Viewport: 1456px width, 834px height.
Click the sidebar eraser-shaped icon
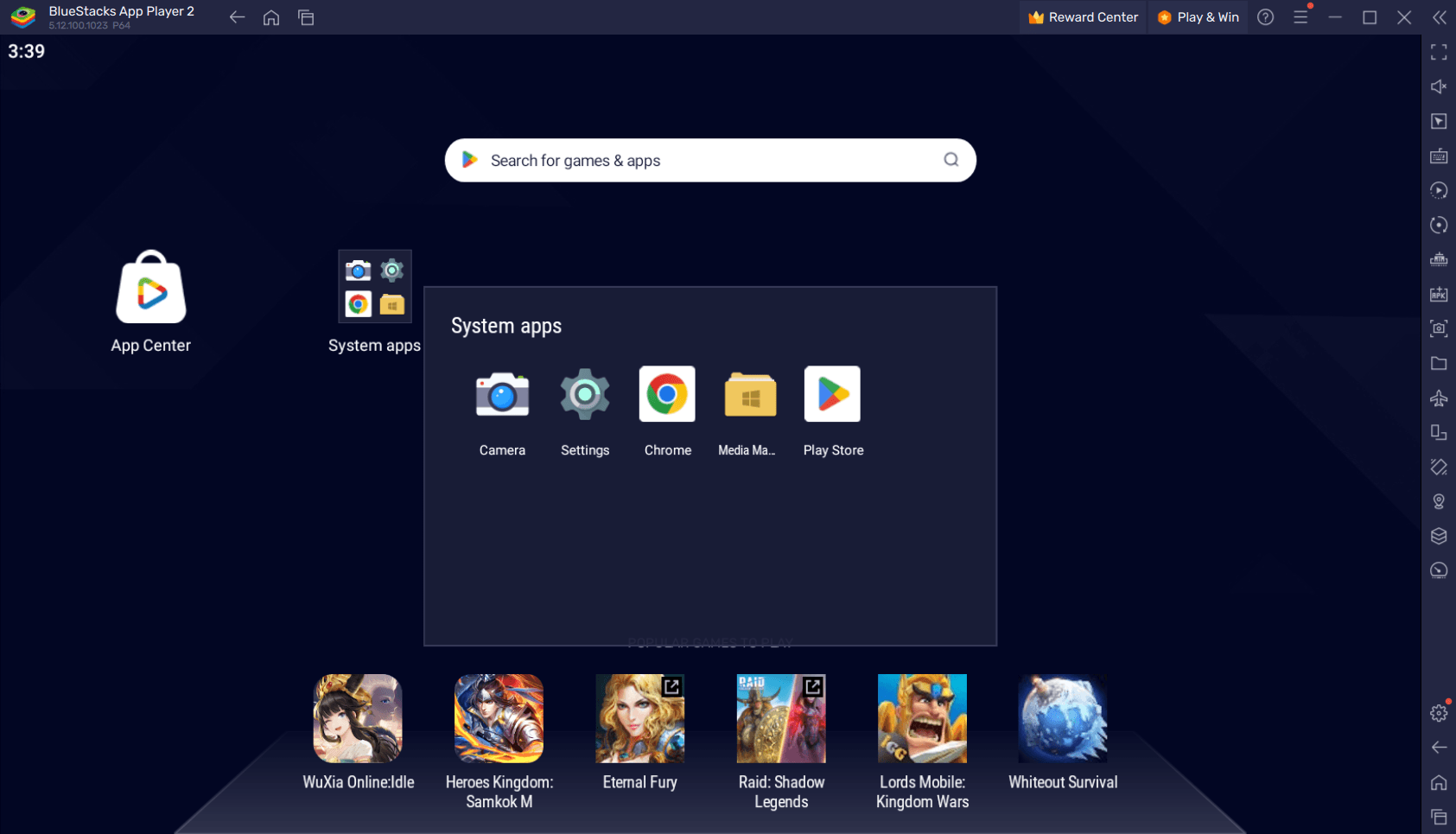click(x=1439, y=467)
